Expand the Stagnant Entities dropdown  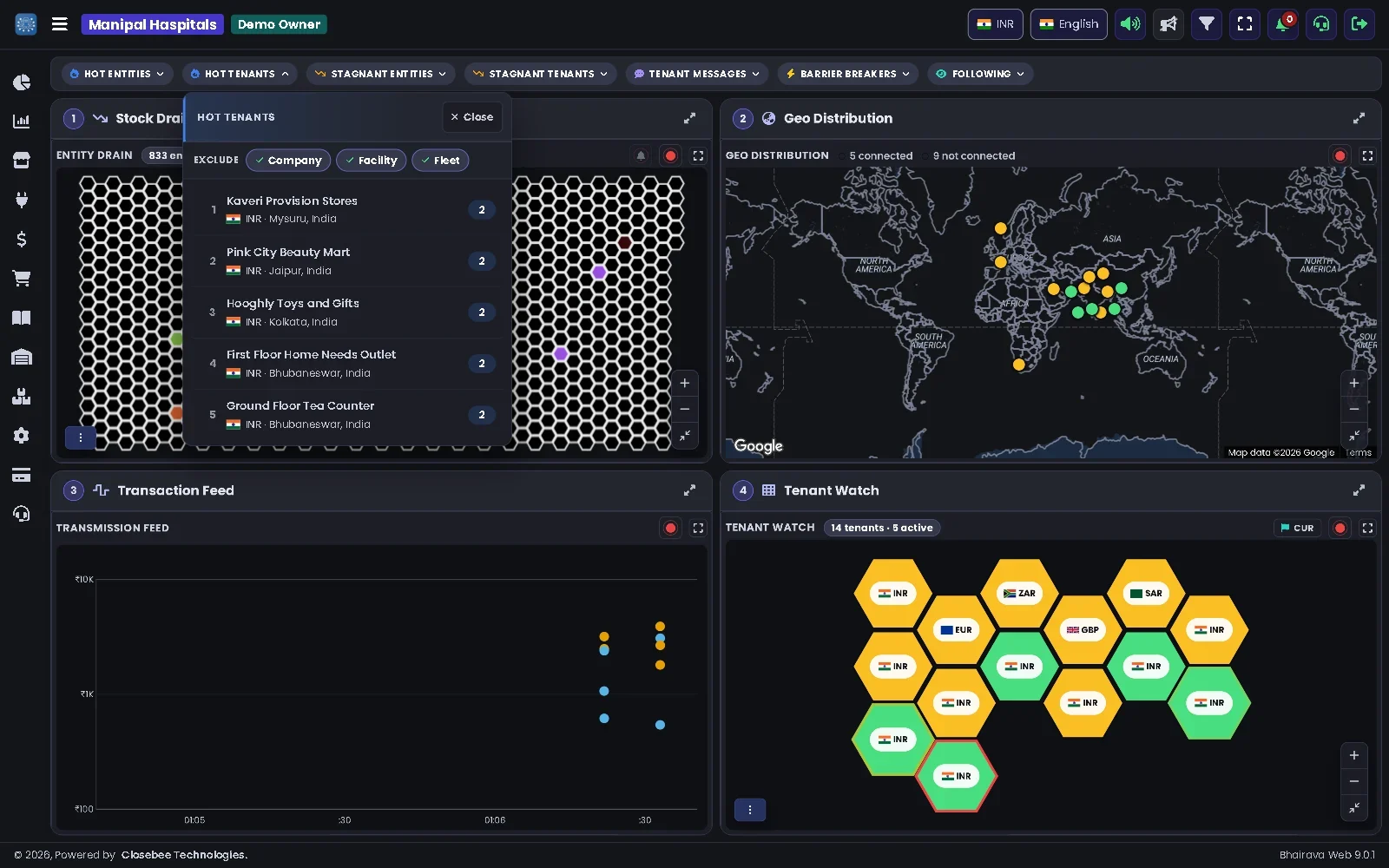tap(381, 74)
